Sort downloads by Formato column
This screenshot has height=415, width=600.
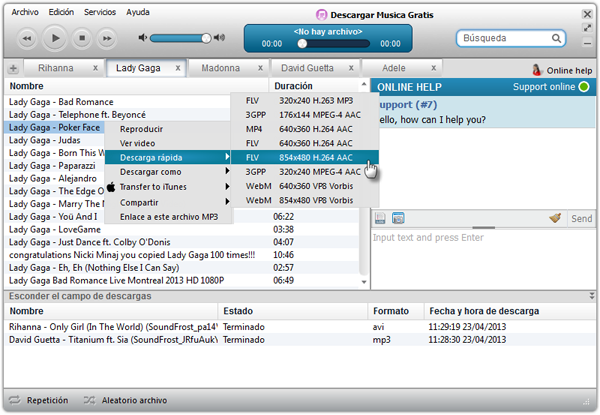pyautogui.click(x=396, y=311)
